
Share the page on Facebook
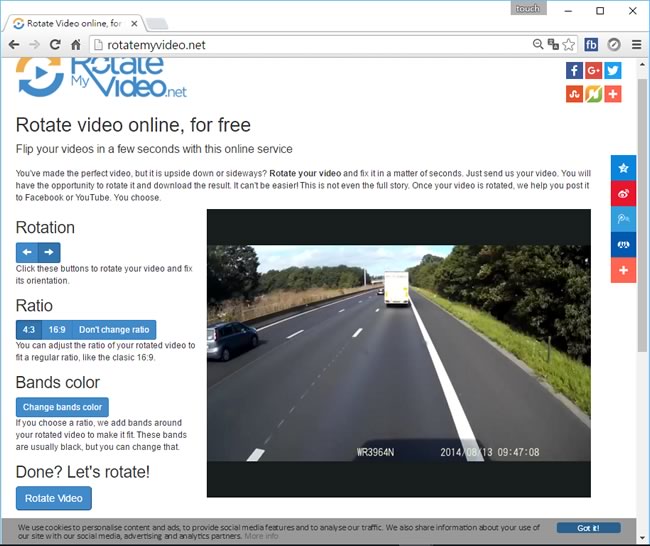[574, 70]
